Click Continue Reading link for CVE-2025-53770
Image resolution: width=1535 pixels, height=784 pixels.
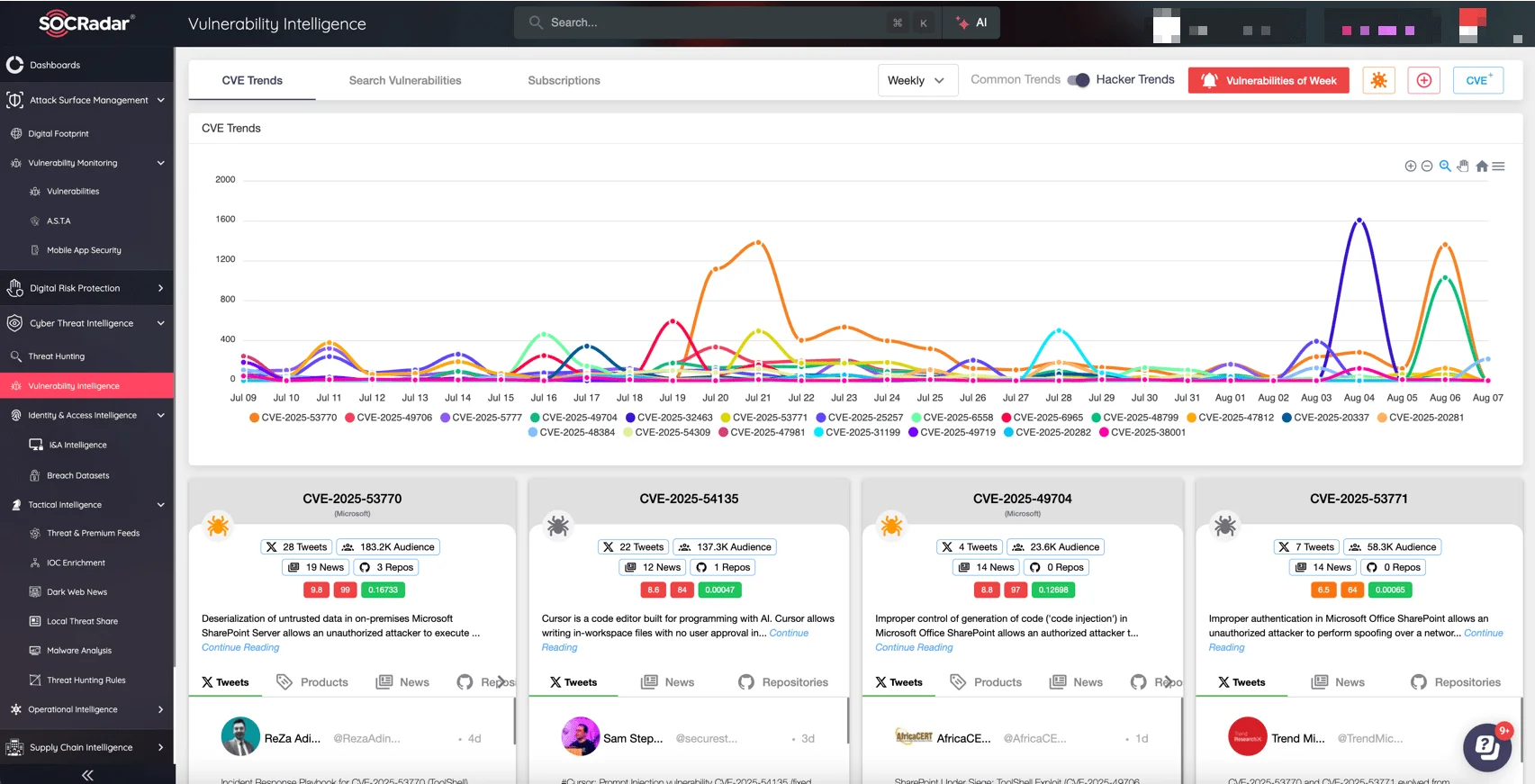(240, 647)
